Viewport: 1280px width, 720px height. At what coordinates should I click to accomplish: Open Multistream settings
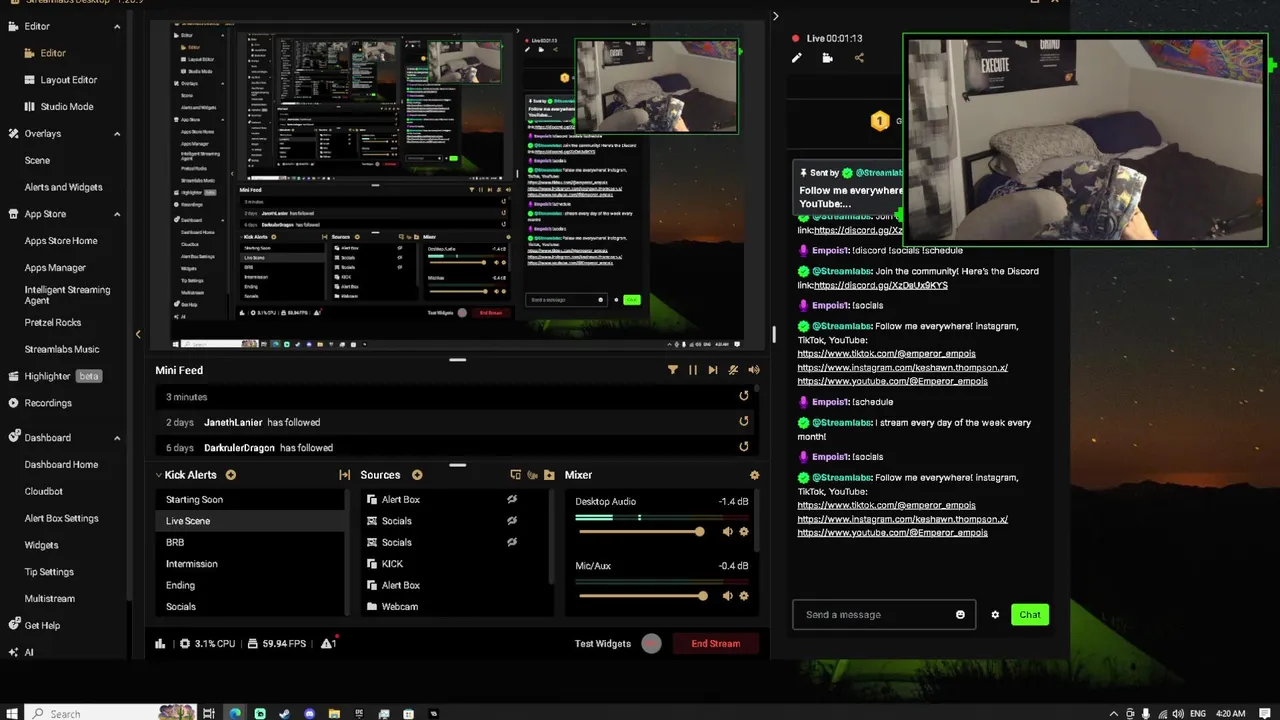click(x=50, y=598)
